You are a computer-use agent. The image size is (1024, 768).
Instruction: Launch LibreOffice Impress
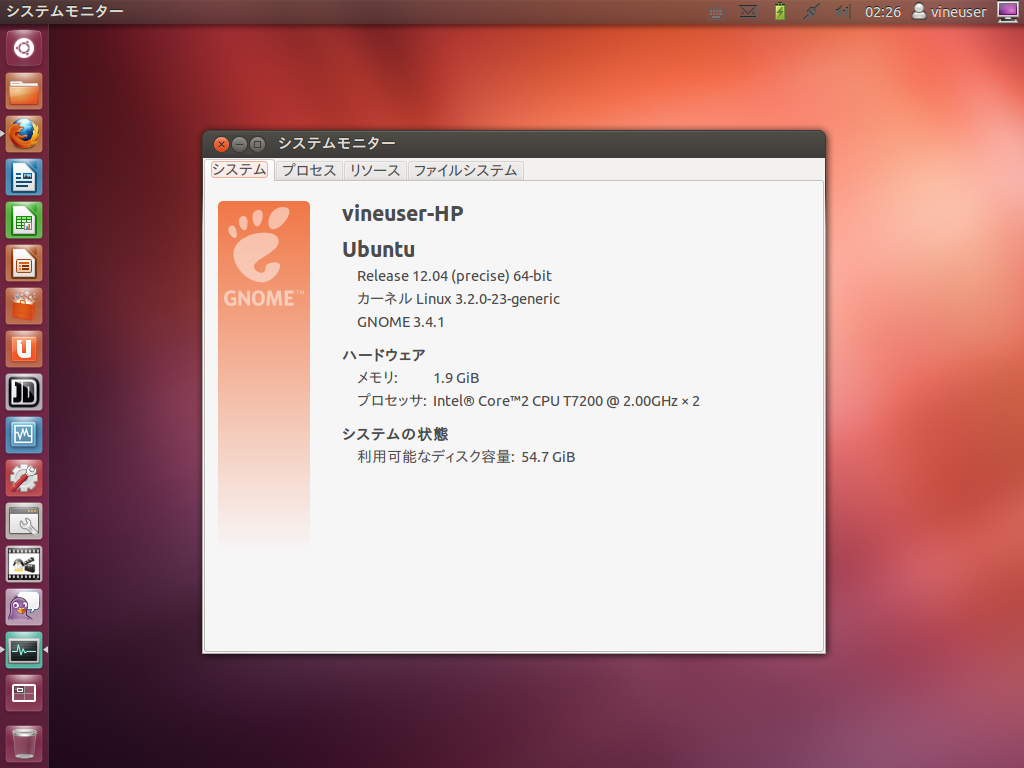coord(24,263)
